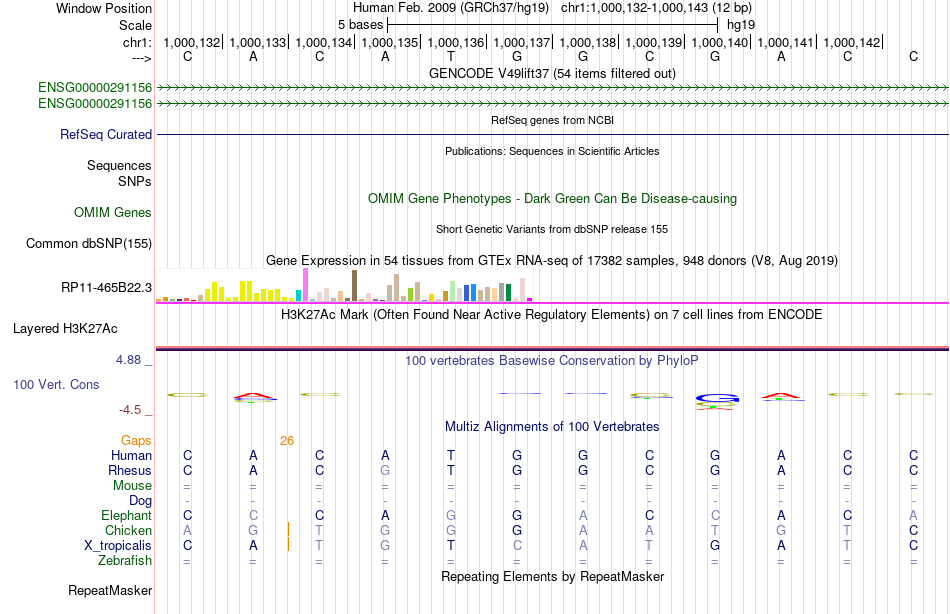Click the Window Position label
This screenshot has width=950, height=614.
[104, 8]
